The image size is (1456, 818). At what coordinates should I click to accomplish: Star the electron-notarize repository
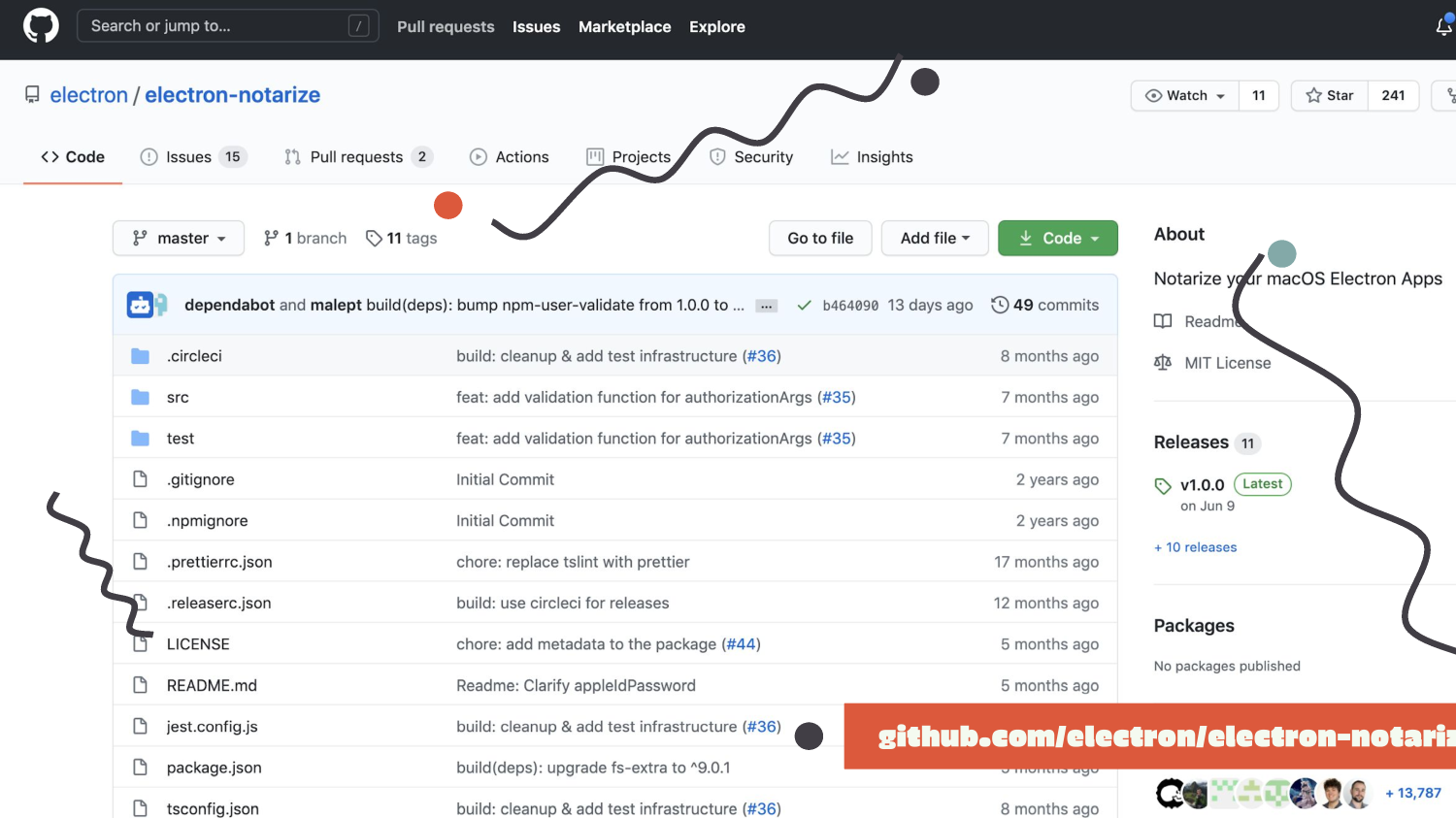click(1330, 95)
